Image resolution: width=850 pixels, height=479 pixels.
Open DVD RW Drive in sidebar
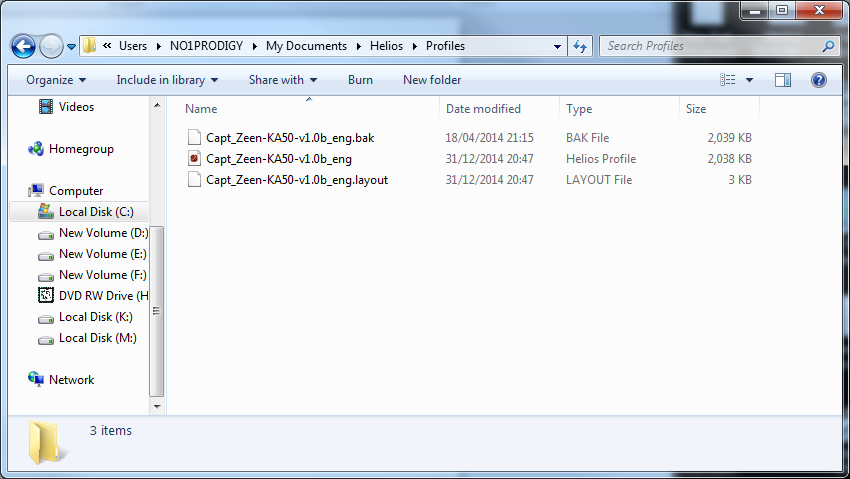click(x=103, y=296)
